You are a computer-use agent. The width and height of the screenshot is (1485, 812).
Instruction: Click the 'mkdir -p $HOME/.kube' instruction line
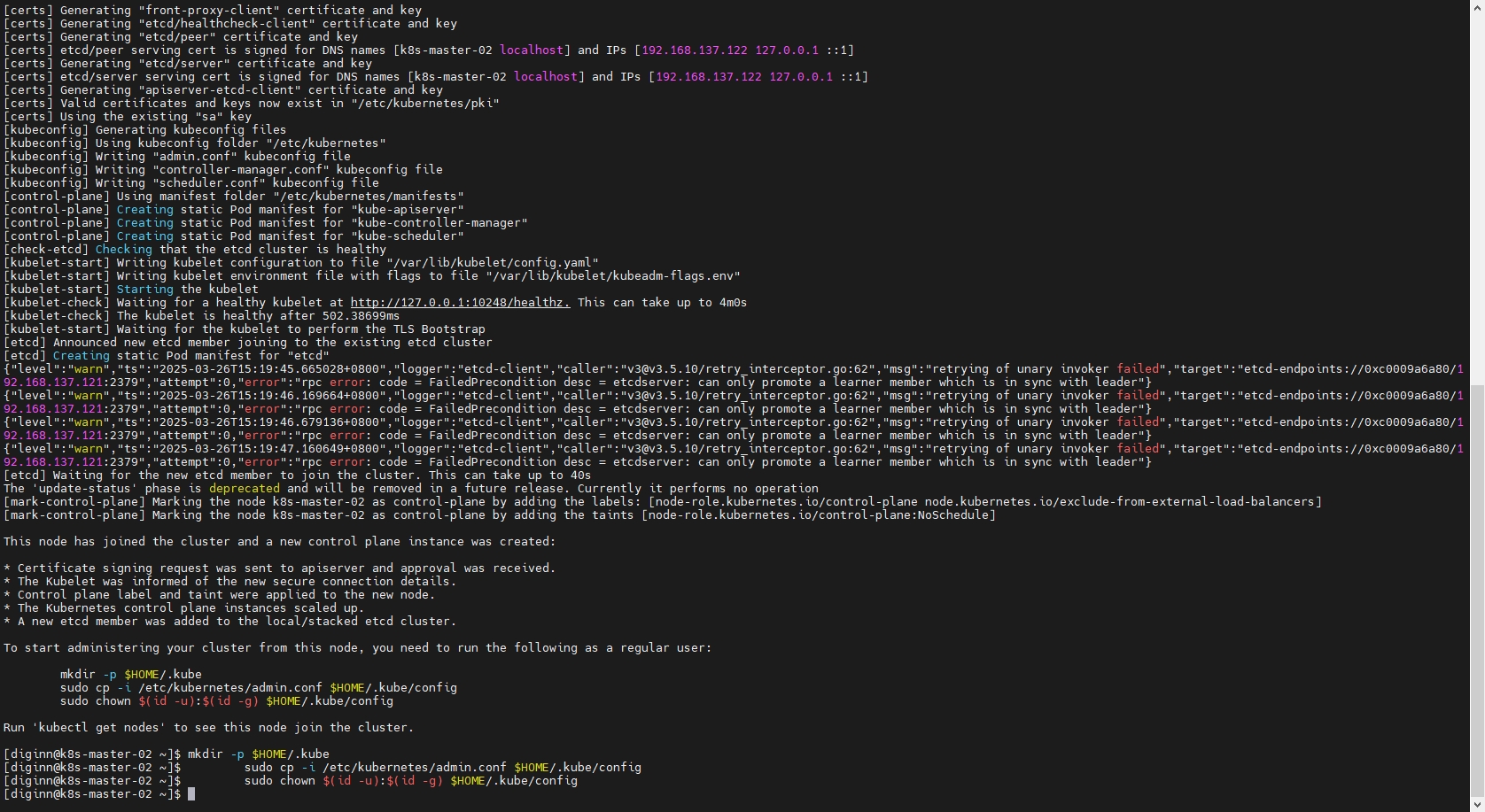pos(130,675)
